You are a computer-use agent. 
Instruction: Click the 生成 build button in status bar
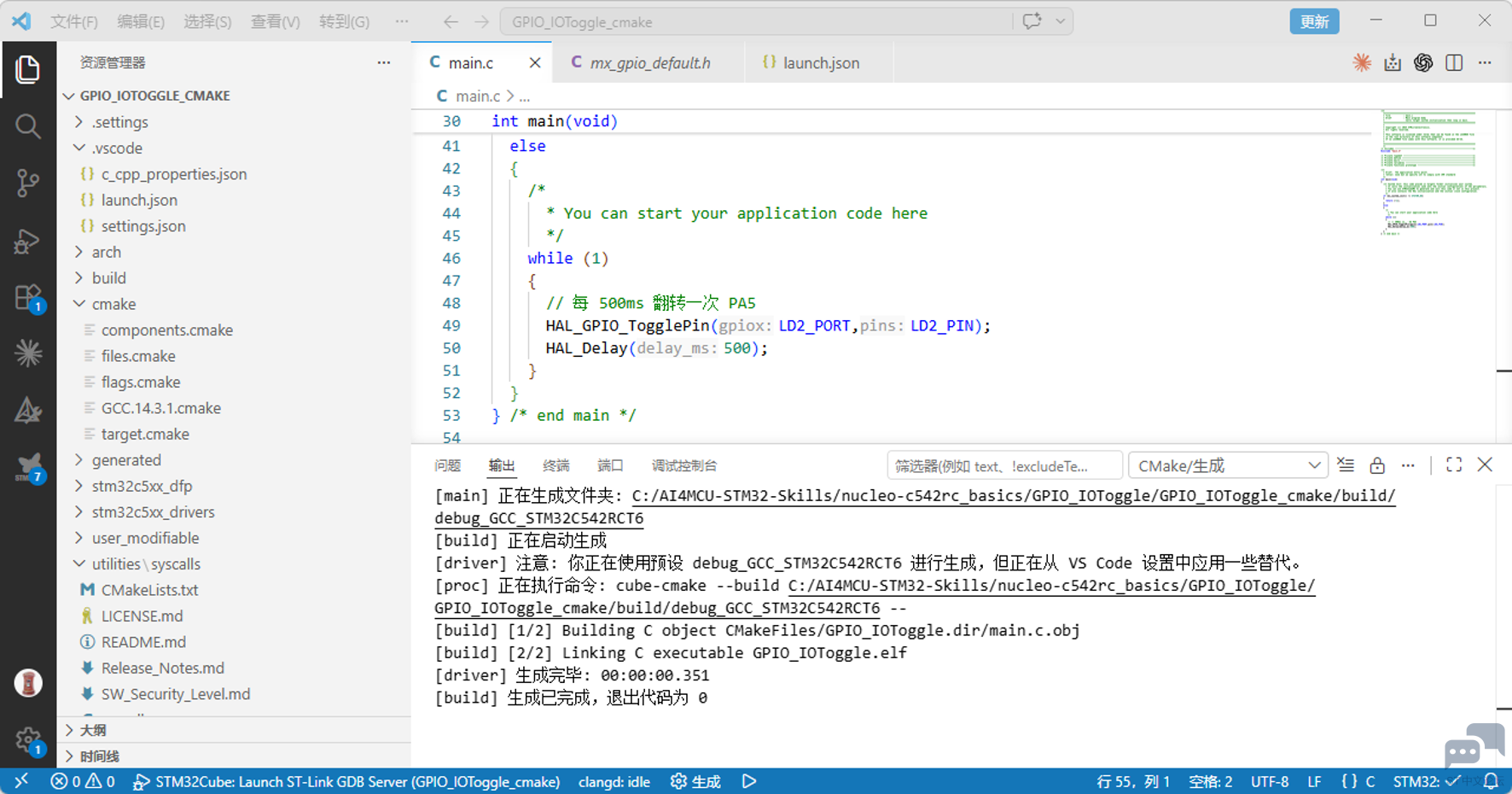pos(696,781)
